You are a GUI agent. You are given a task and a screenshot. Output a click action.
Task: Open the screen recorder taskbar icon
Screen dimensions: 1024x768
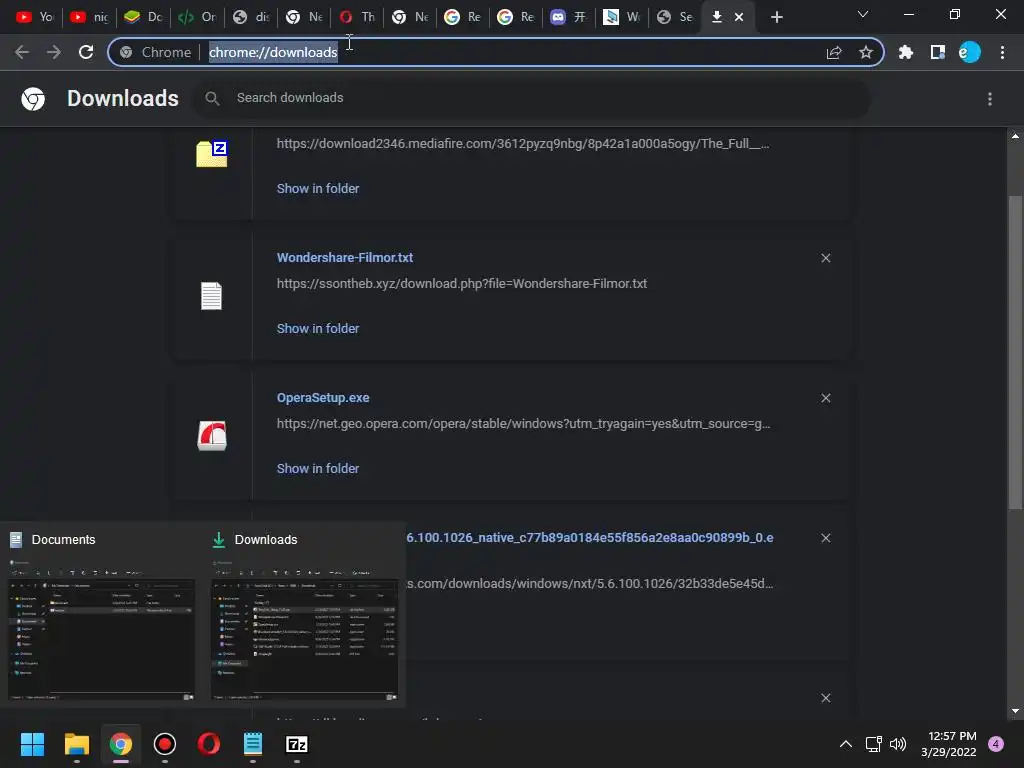[x=165, y=744]
